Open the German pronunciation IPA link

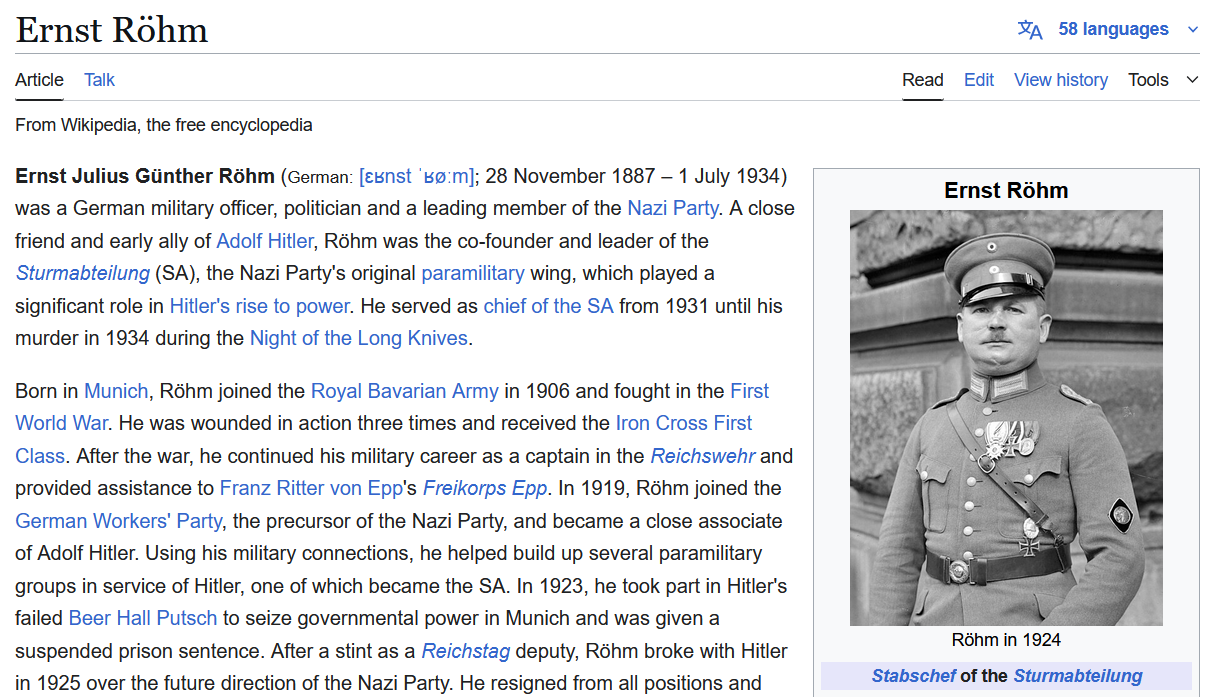click(416, 177)
